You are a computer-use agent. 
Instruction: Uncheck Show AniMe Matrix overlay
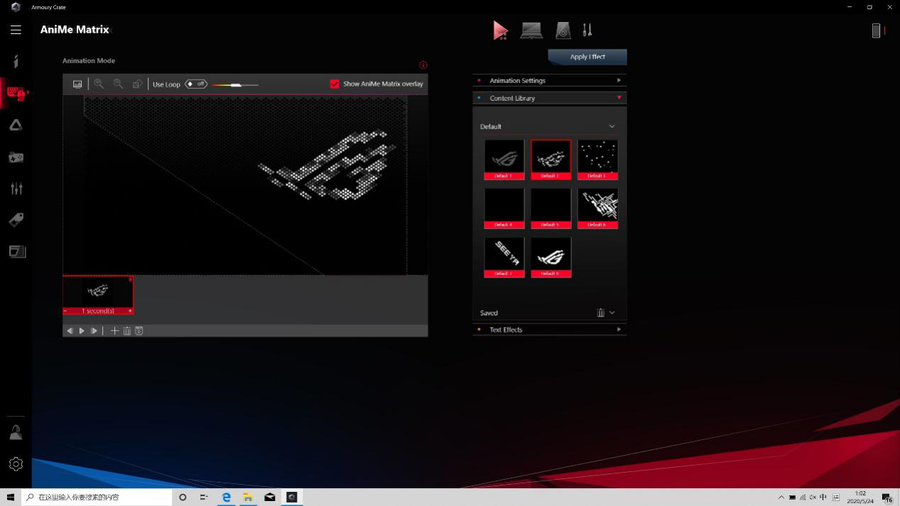coord(335,84)
